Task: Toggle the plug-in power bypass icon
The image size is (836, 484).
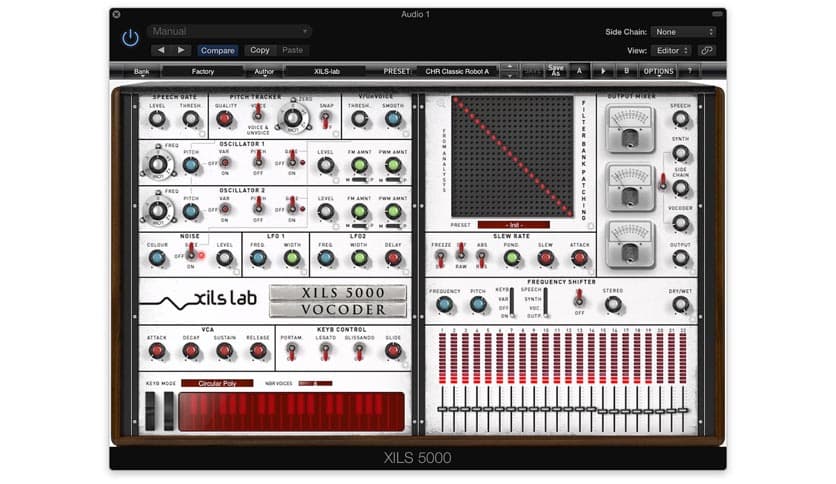Action: pyautogui.click(x=130, y=38)
